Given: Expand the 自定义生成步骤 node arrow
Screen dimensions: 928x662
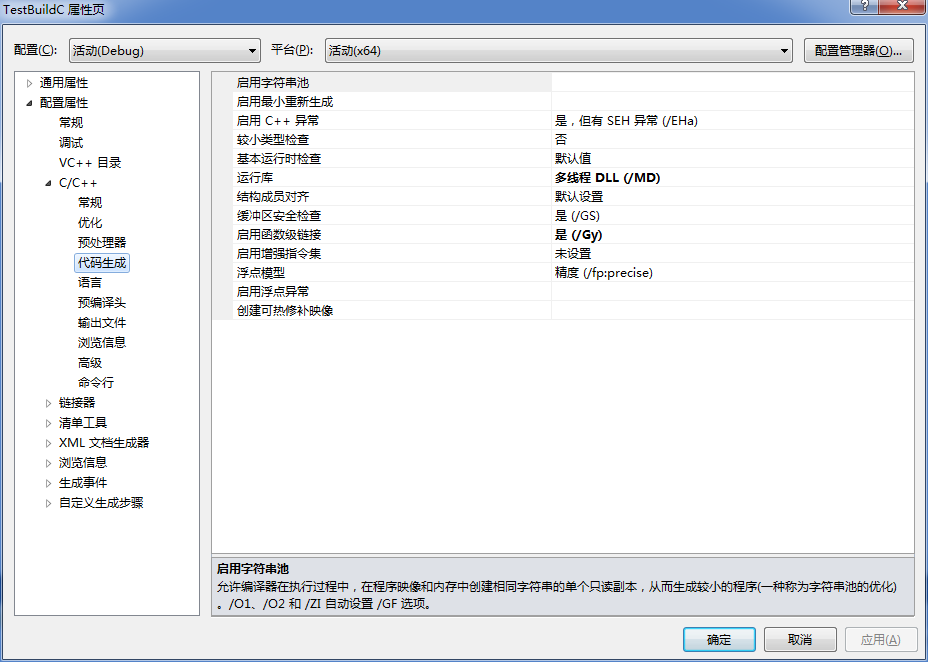Looking at the screenshot, I should (x=49, y=503).
